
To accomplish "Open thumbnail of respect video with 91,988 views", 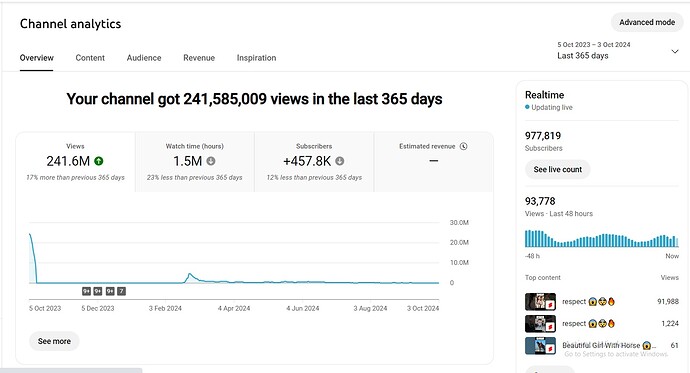I will tap(540, 302).
